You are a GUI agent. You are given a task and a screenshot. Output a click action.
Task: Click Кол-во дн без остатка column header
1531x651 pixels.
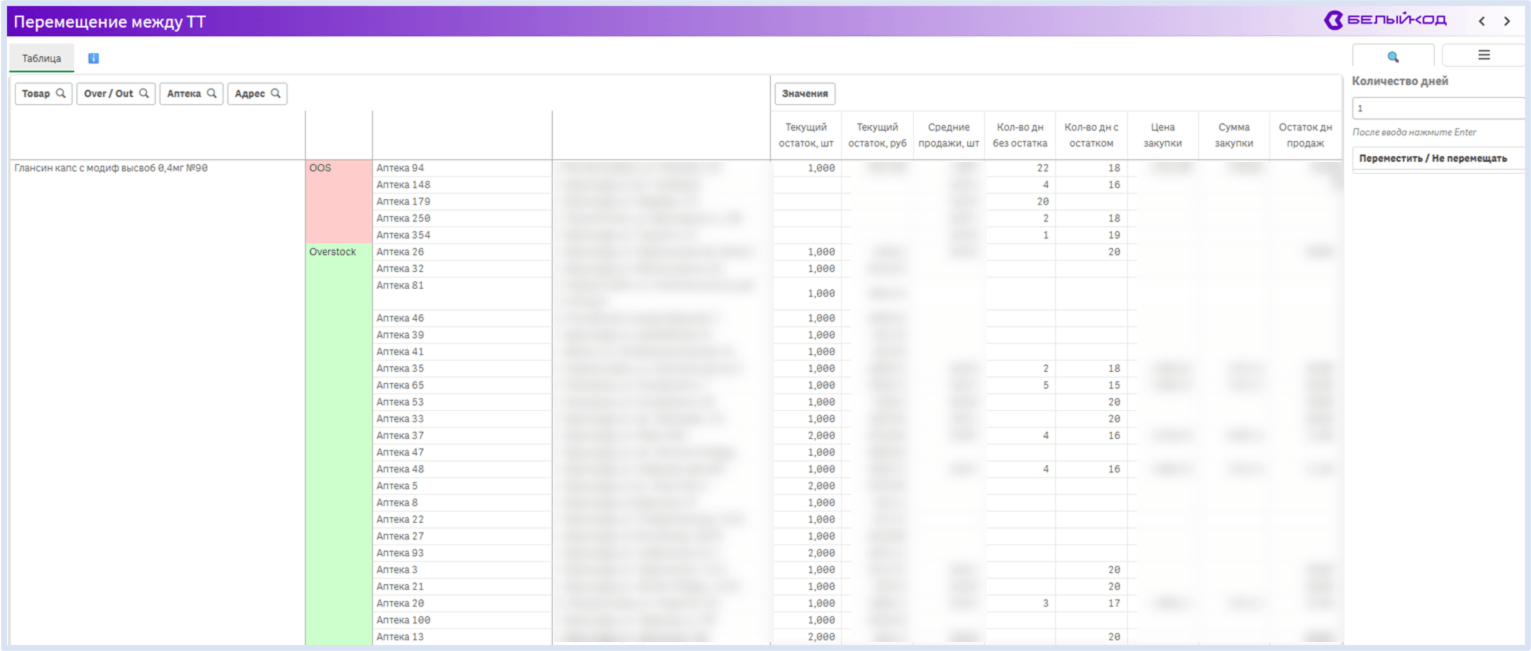click(x=1020, y=135)
